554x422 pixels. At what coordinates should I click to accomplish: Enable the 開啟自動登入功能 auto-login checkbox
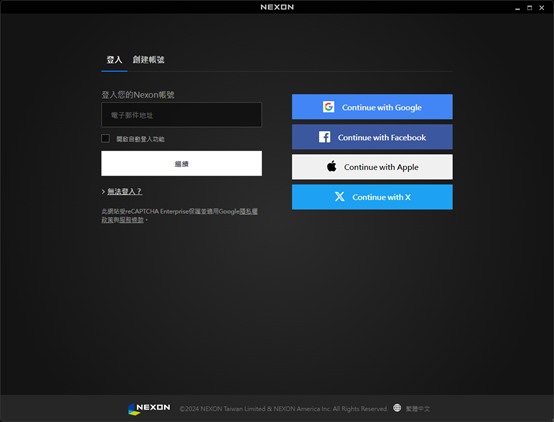click(105, 139)
